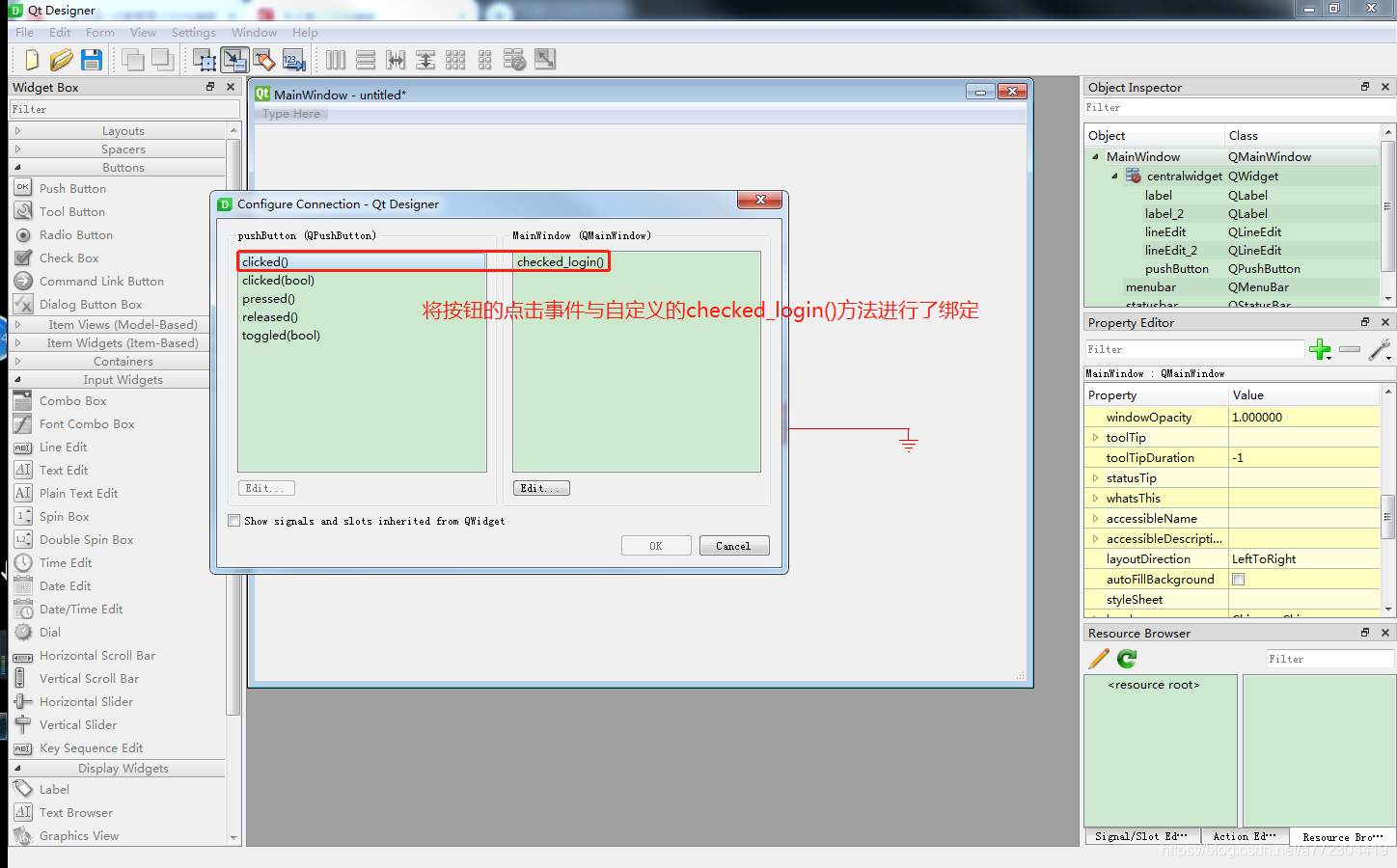Check Show signals and slots inherited from QWidget
This screenshot has width=1397, height=868.
(x=233, y=520)
